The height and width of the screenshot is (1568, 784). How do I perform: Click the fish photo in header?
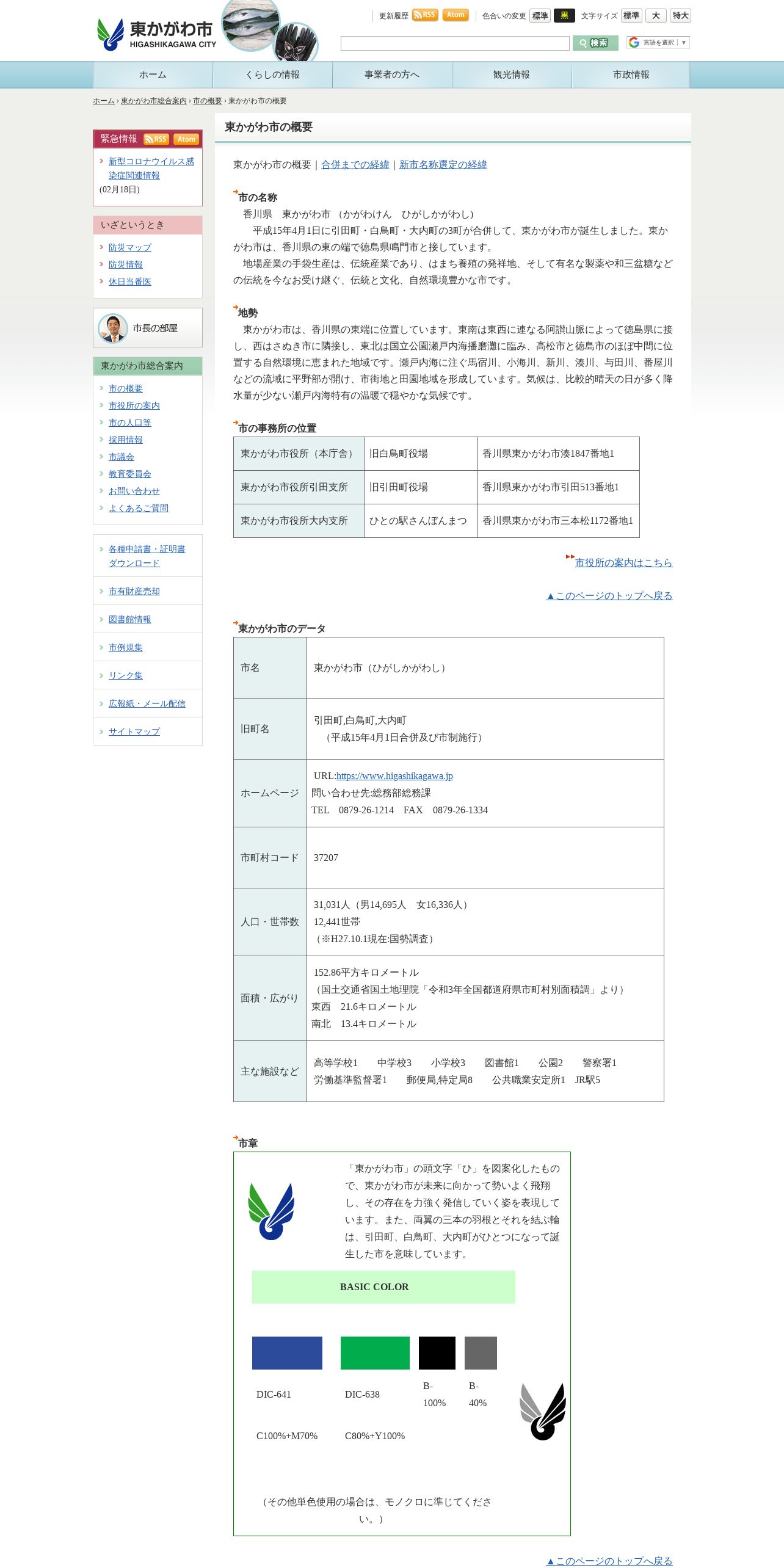250,24
